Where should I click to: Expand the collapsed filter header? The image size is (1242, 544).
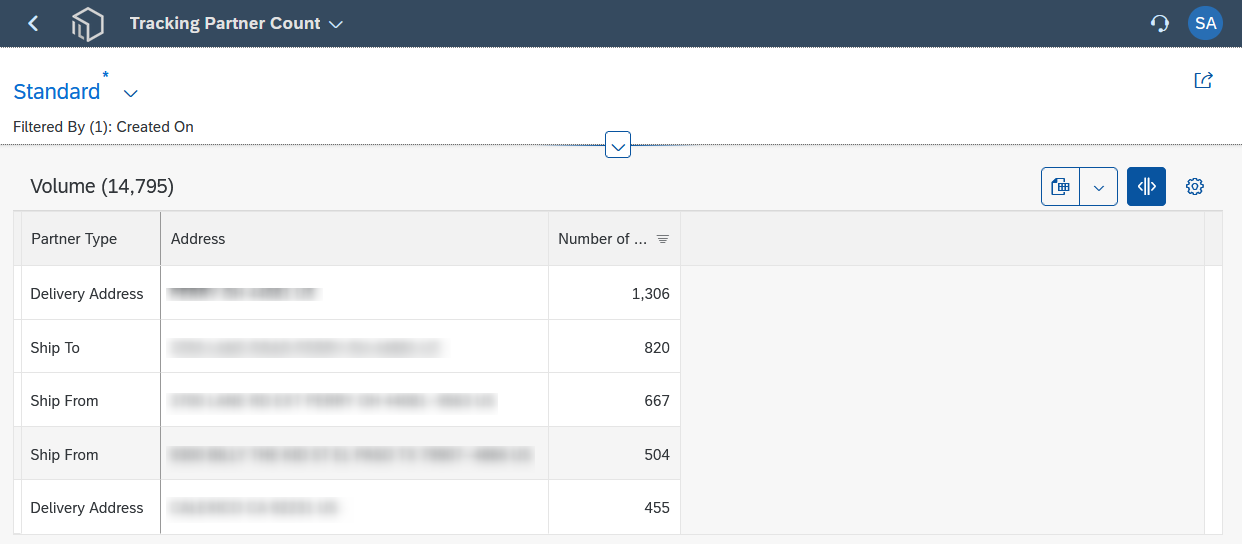pyautogui.click(x=619, y=145)
